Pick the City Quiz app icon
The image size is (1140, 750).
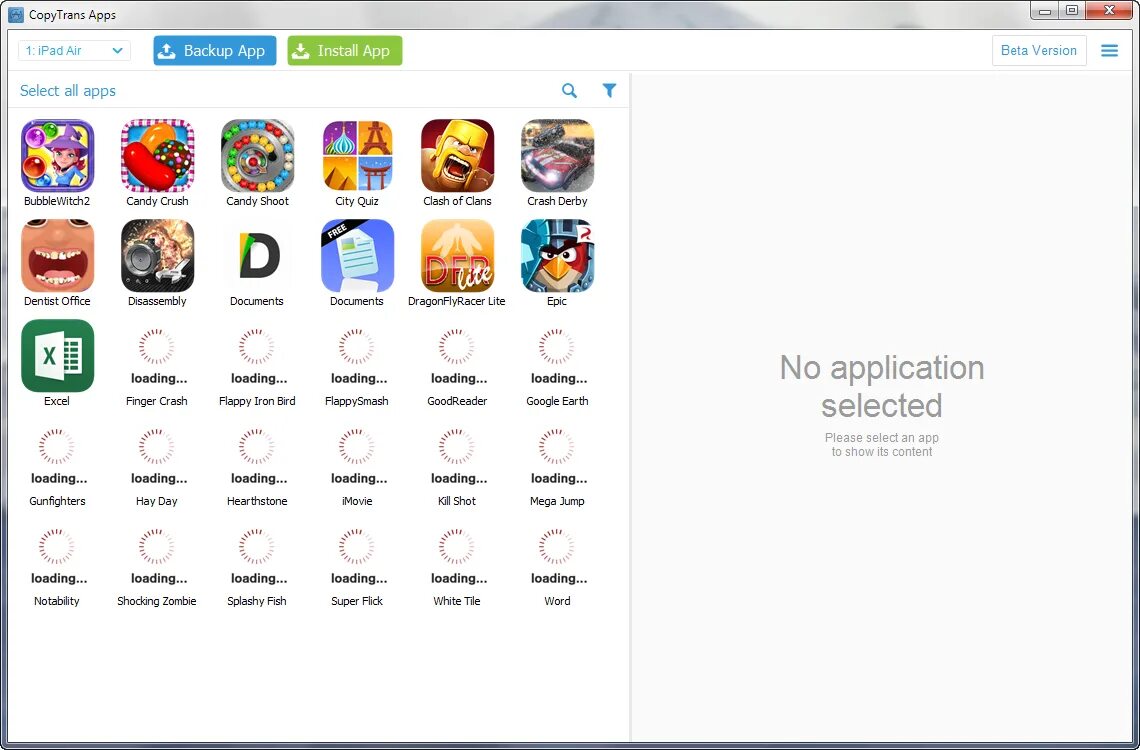[357, 156]
